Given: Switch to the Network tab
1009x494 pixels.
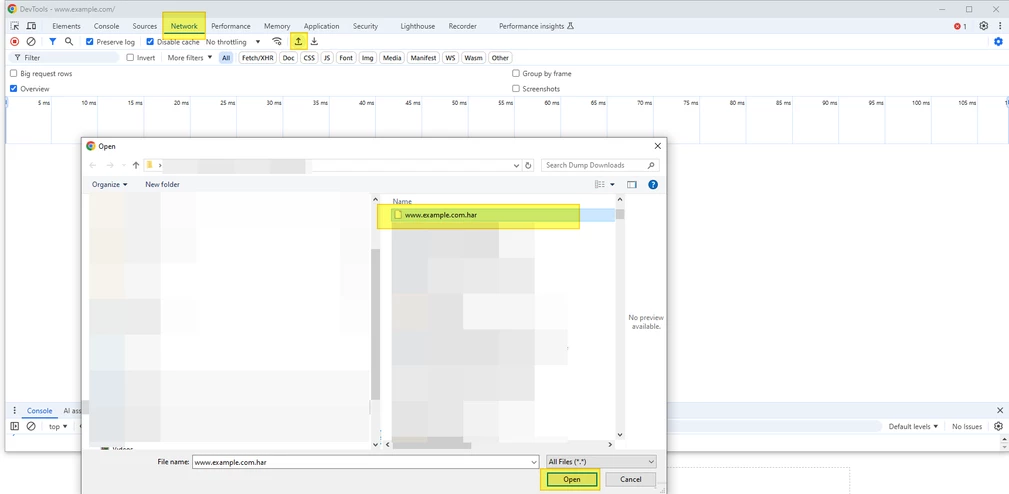Looking at the screenshot, I should click(x=184, y=26).
